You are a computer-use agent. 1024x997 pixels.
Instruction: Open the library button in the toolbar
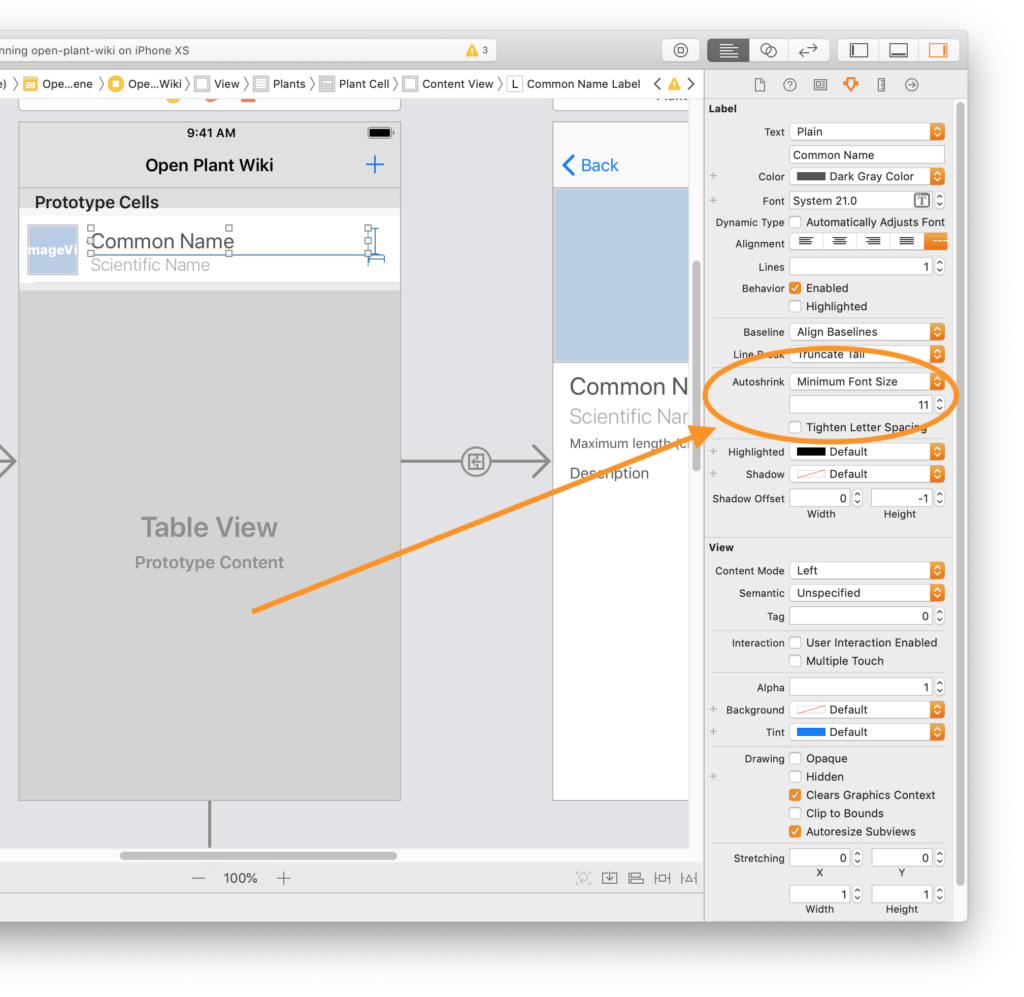click(x=680, y=50)
